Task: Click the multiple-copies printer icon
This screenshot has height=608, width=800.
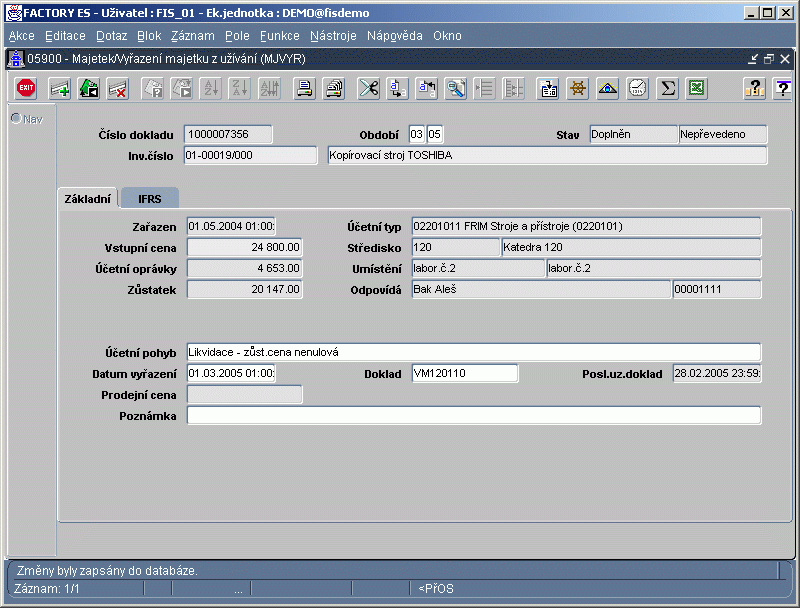Action: pyautogui.click(x=334, y=88)
